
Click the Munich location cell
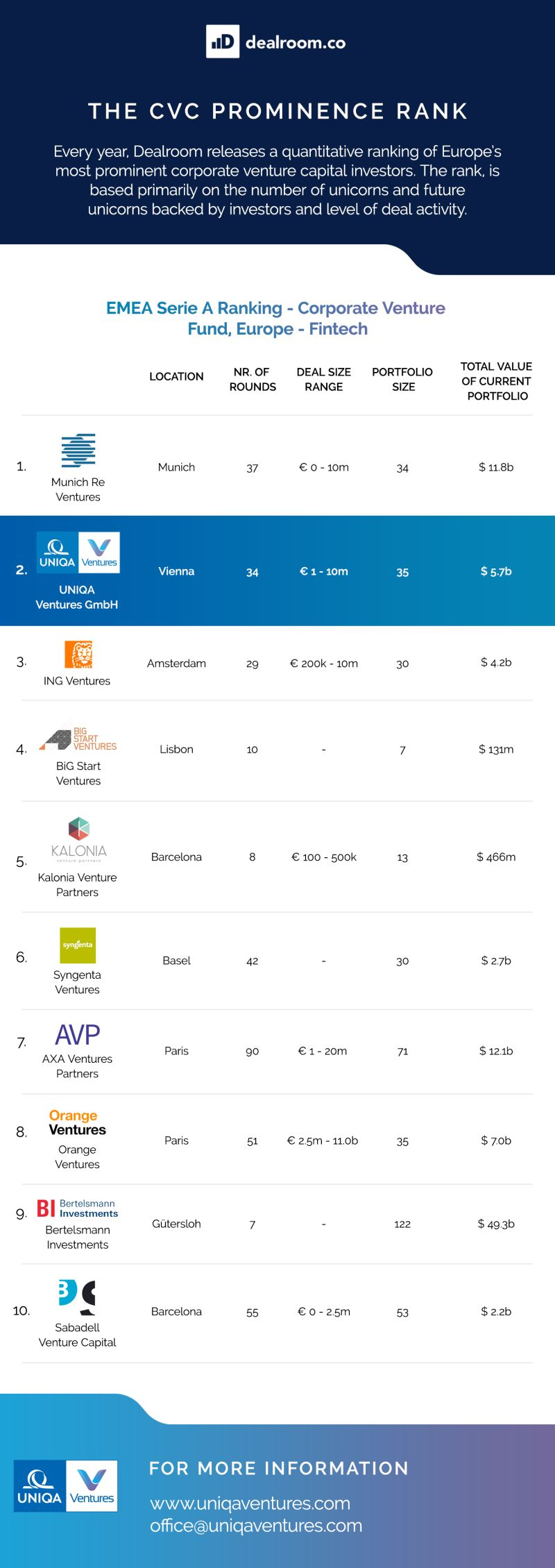pyautogui.click(x=176, y=467)
